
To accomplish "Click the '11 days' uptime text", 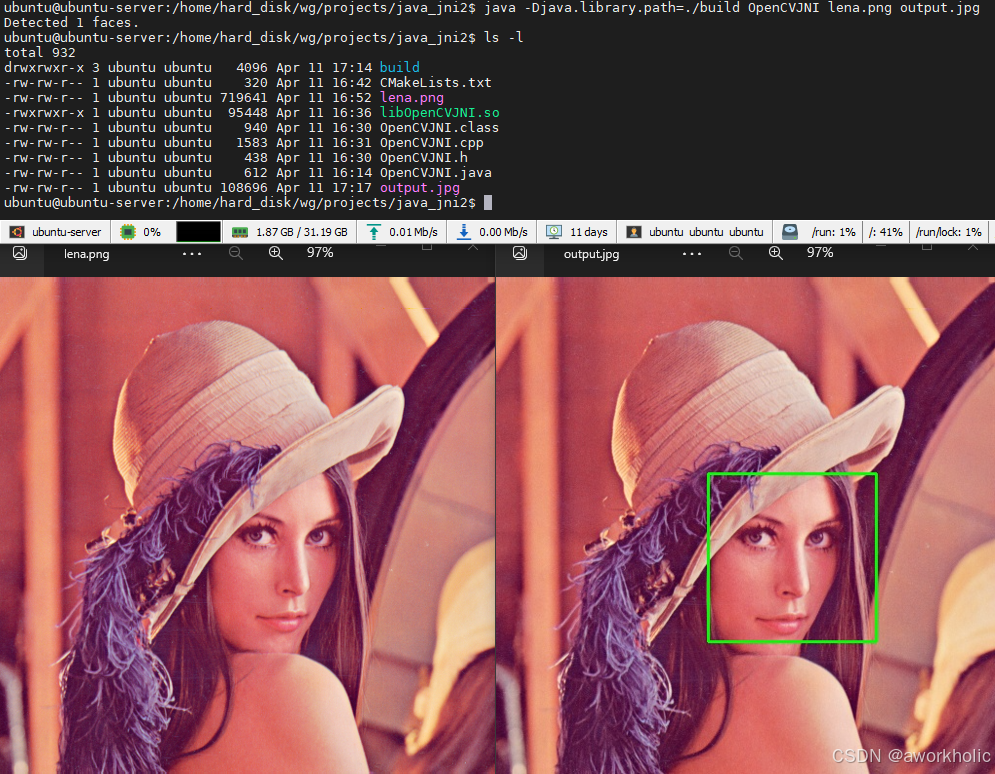I will [589, 232].
